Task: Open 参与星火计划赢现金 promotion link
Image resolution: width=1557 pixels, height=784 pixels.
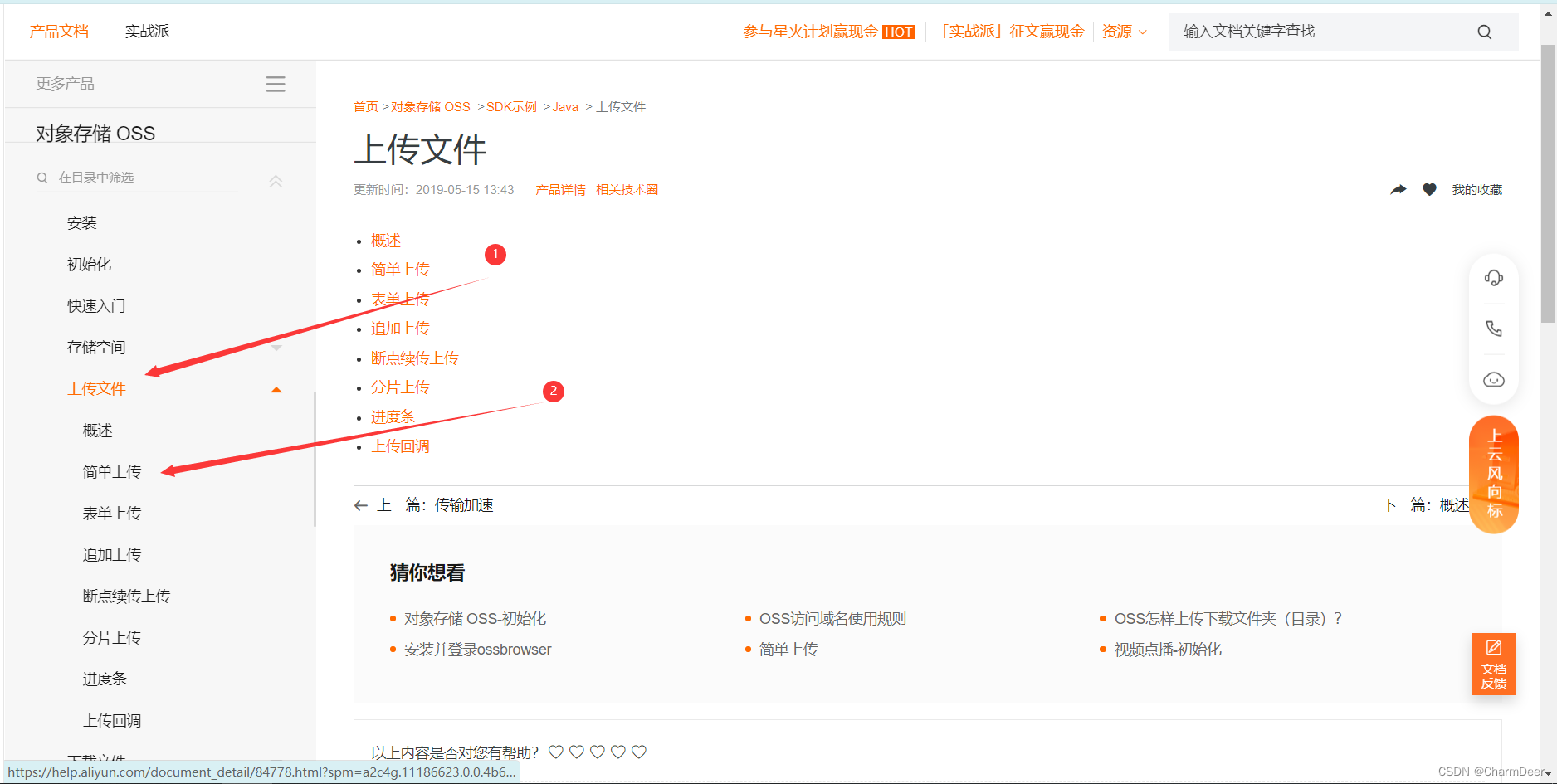Action: click(x=828, y=32)
